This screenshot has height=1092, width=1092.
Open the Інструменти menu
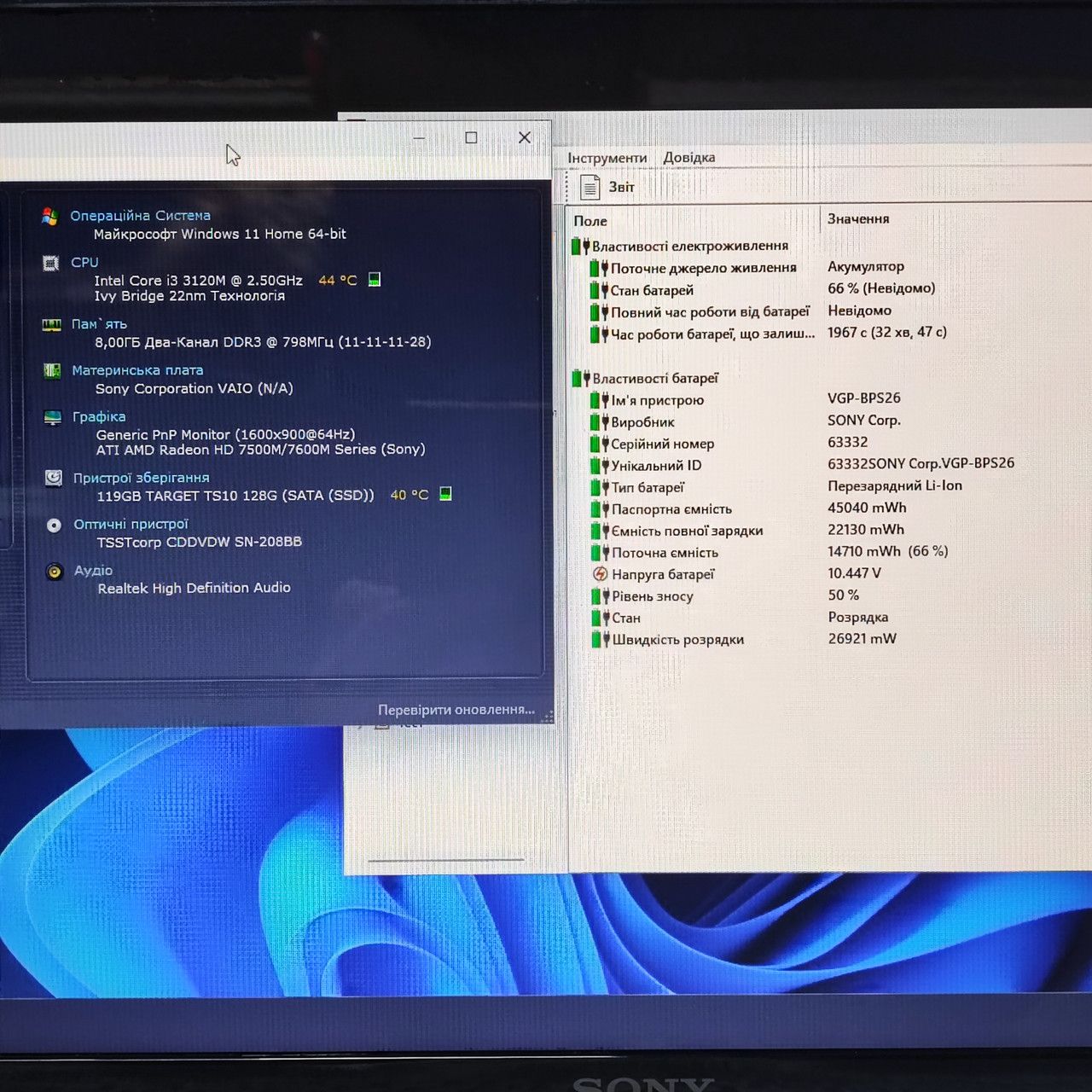607,158
